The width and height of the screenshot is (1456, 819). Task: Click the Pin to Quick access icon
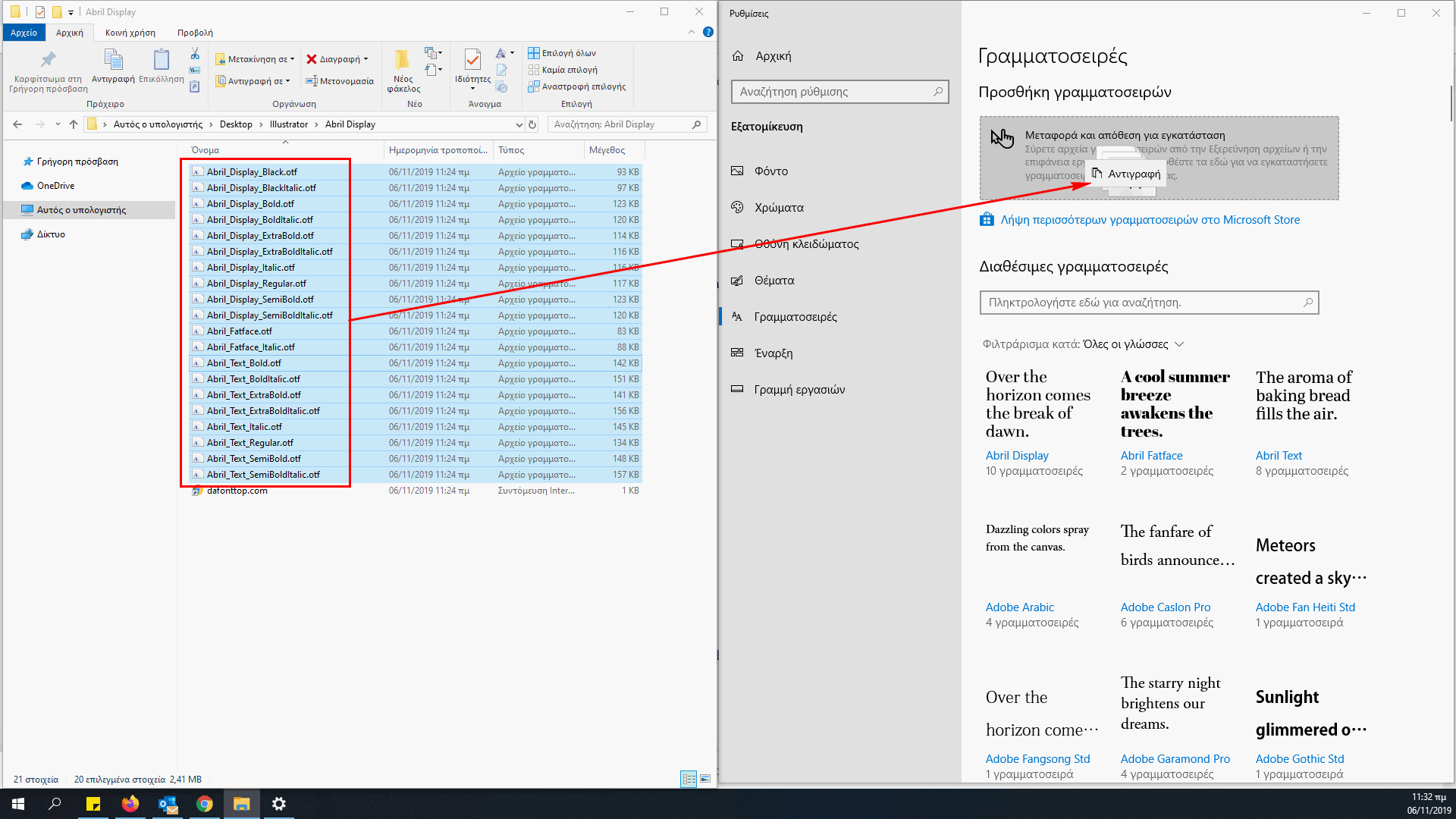click(x=48, y=60)
